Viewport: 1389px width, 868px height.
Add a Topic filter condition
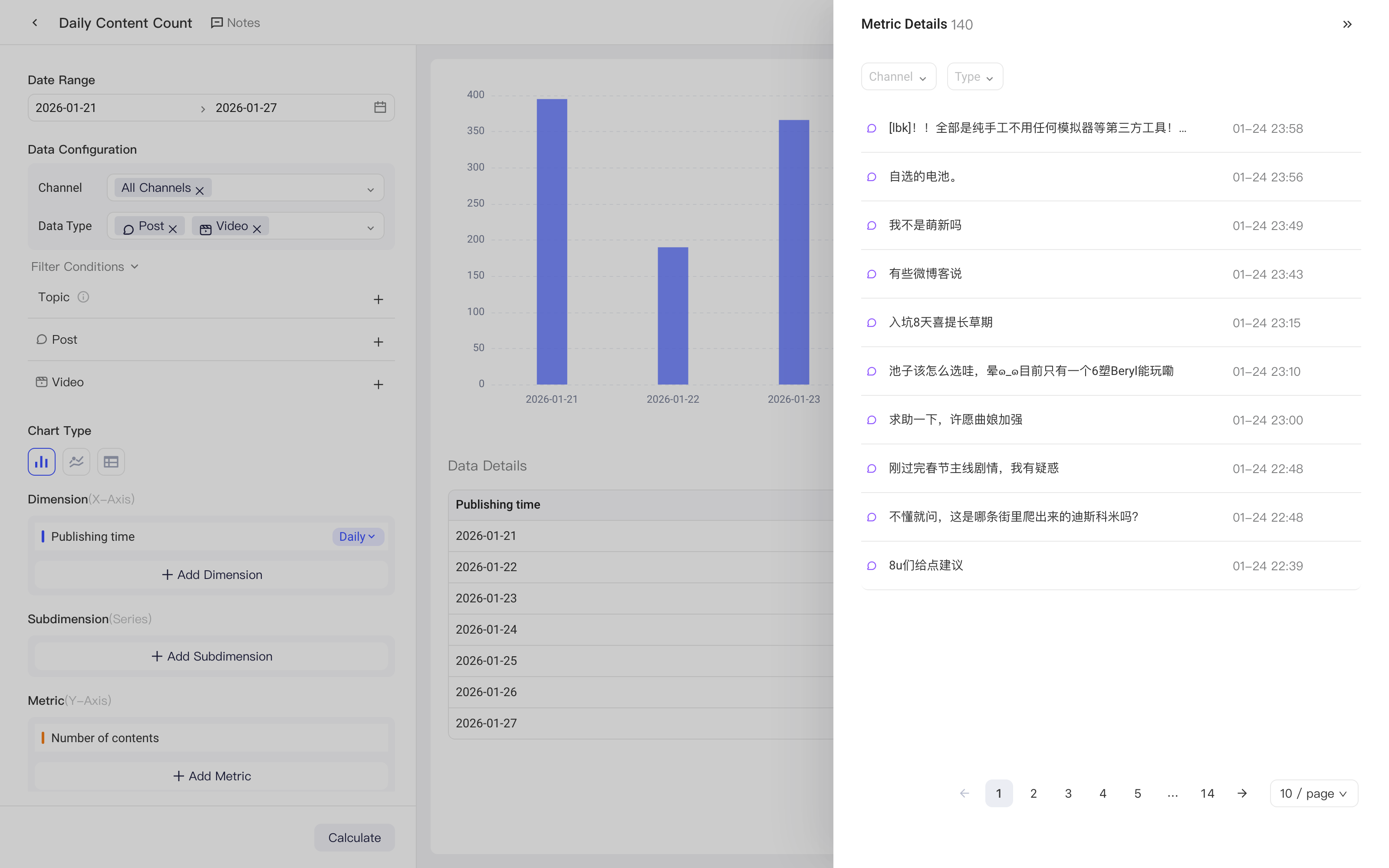[378, 299]
